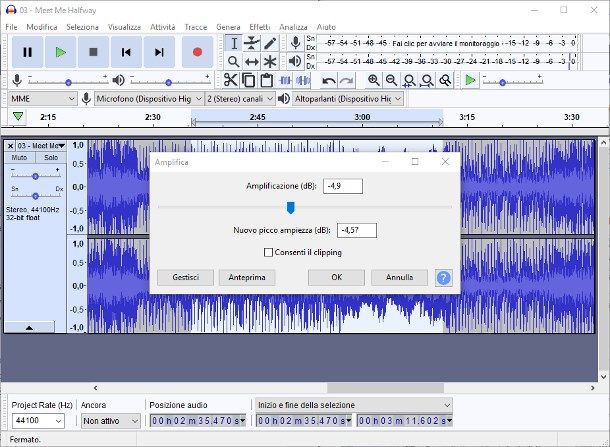The image size is (610, 447).
Task: Start playback with the green Play button
Action: pos(60,52)
